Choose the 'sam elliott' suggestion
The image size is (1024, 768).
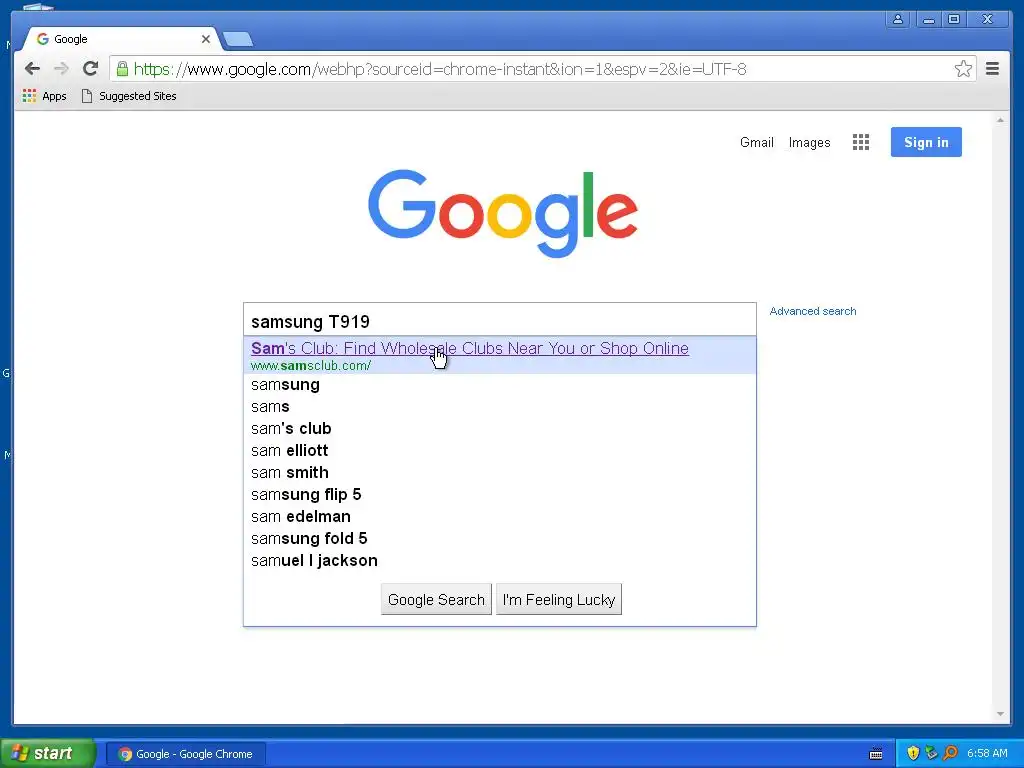click(500, 451)
